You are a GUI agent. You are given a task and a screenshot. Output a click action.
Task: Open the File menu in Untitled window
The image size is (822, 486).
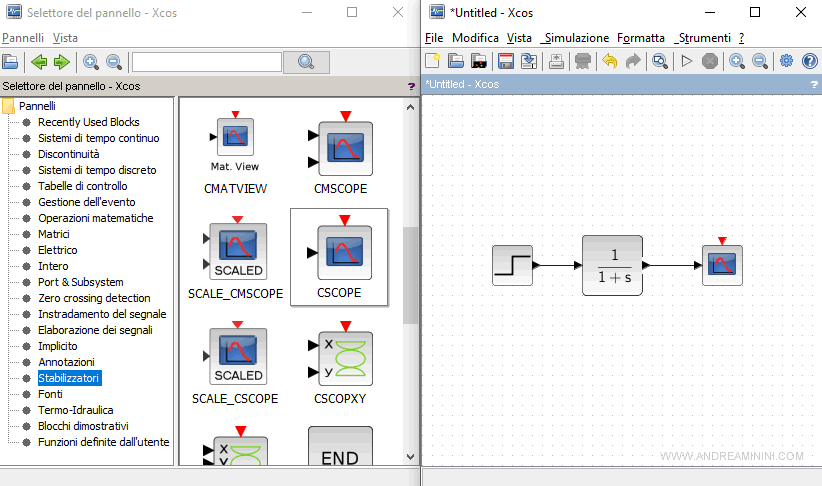[x=434, y=38]
